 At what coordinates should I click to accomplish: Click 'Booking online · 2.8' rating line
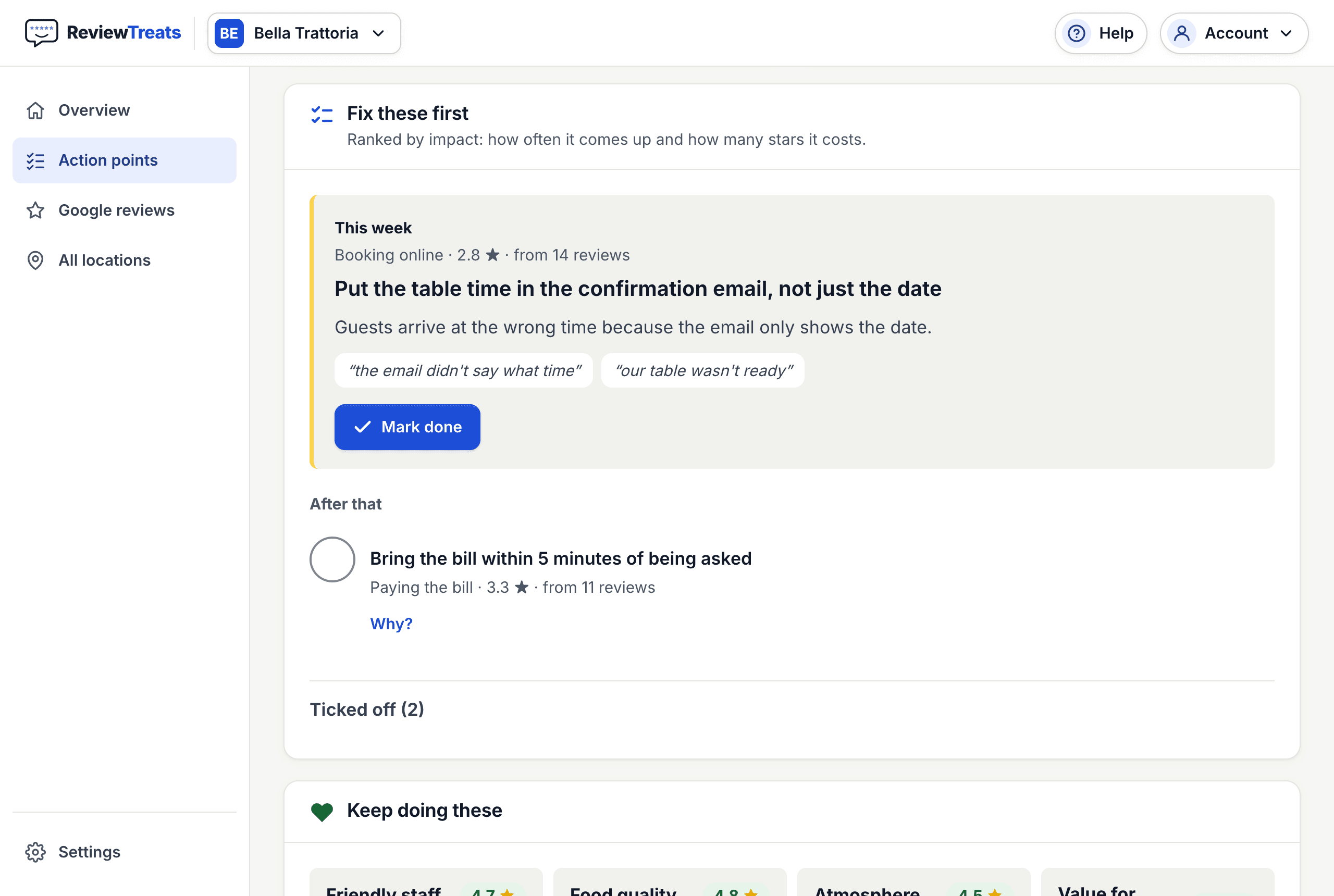[x=482, y=255]
